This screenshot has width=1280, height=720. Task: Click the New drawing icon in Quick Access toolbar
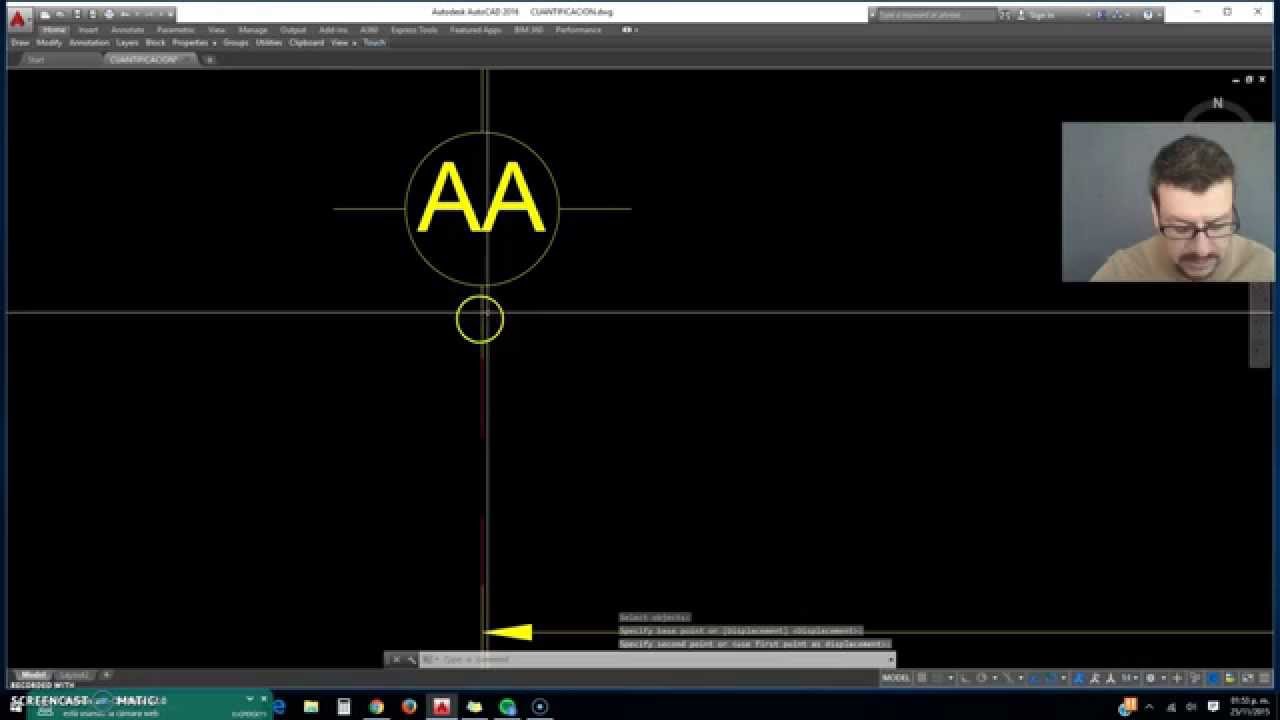point(45,14)
